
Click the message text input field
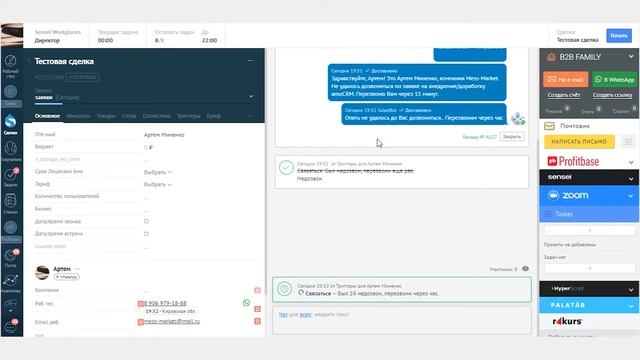tap(402, 320)
